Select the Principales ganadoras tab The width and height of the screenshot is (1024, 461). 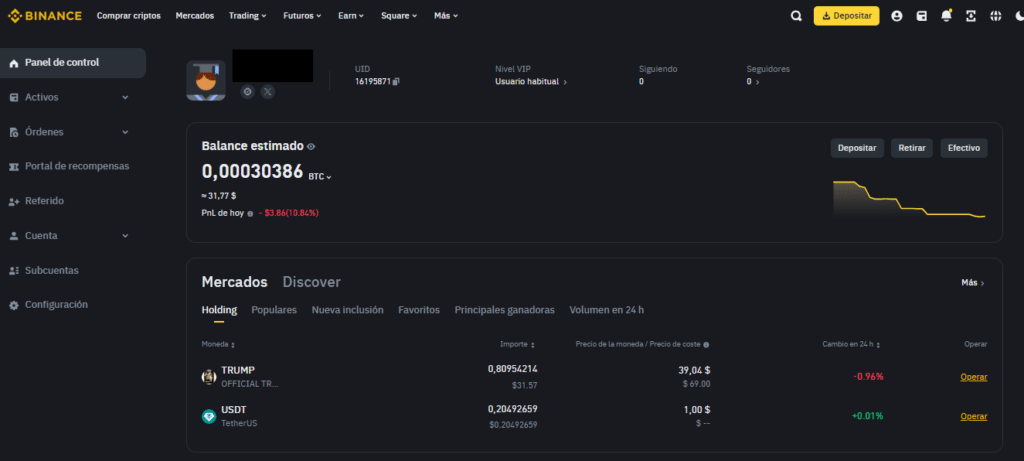pyautogui.click(x=505, y=310)
